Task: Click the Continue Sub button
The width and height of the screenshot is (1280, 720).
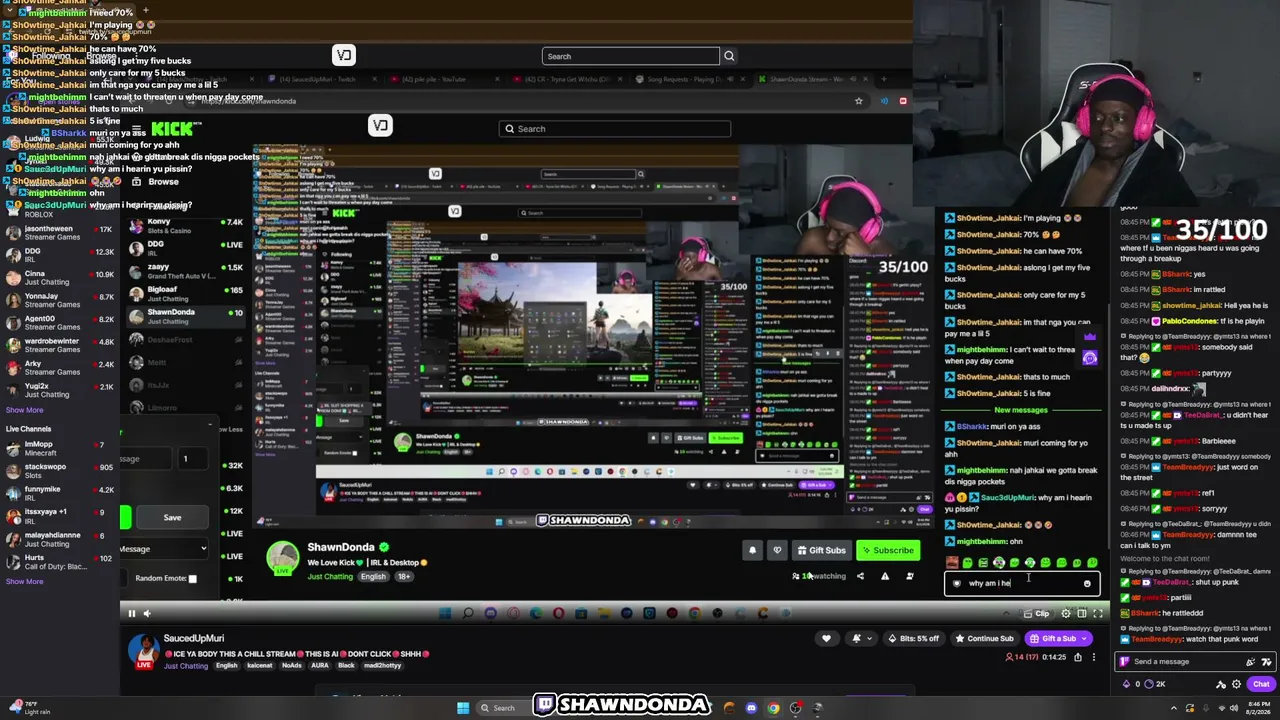Action: coord(984,638)
